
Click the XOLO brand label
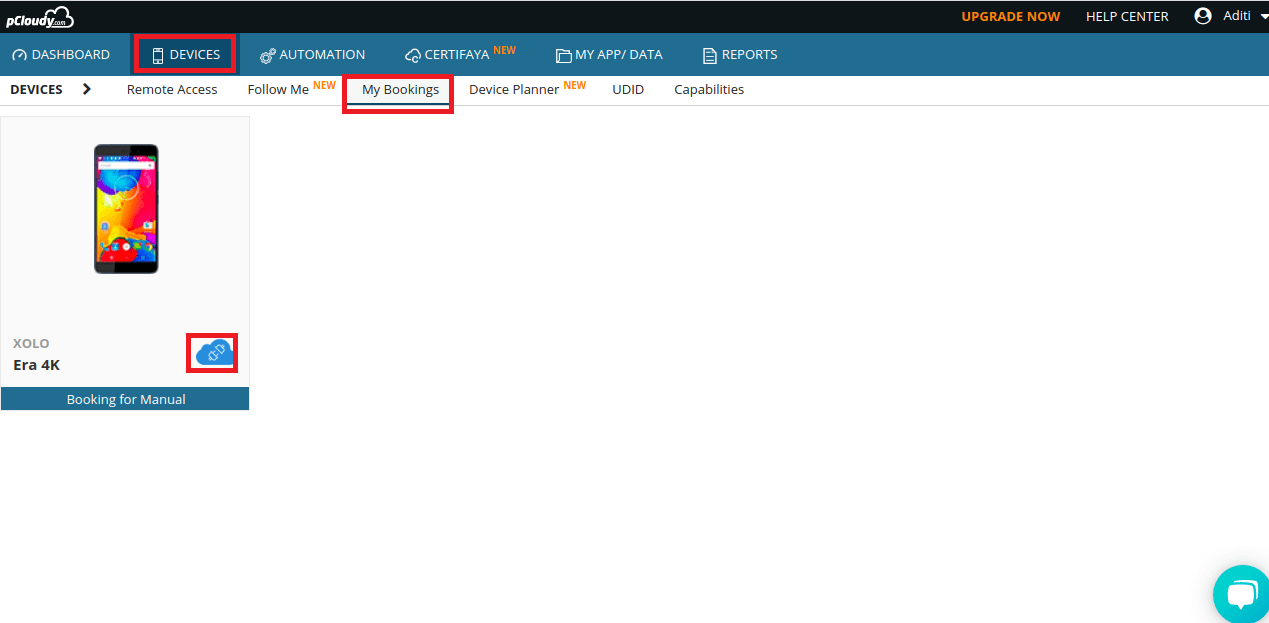(x=31, y=343)
